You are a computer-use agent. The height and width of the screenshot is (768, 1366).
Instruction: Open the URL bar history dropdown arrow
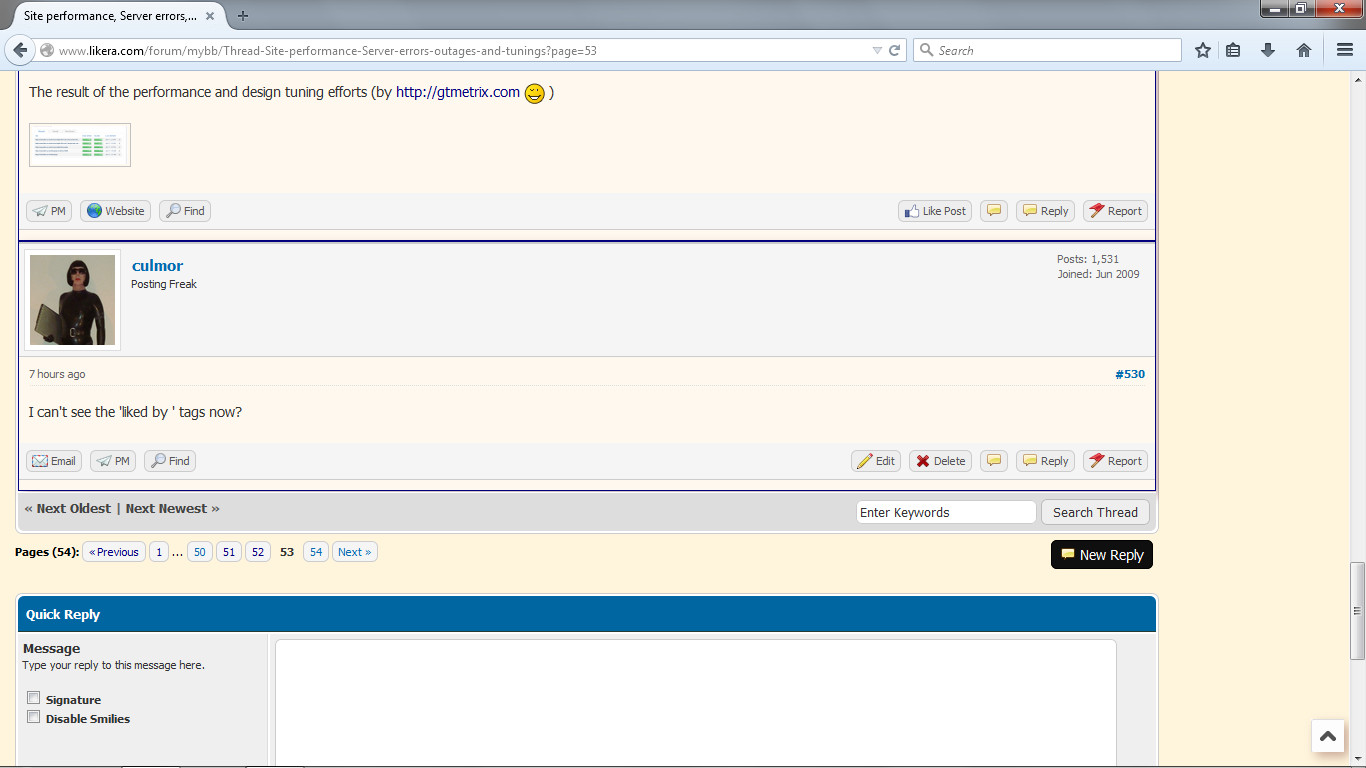click(x=877, y=50)
